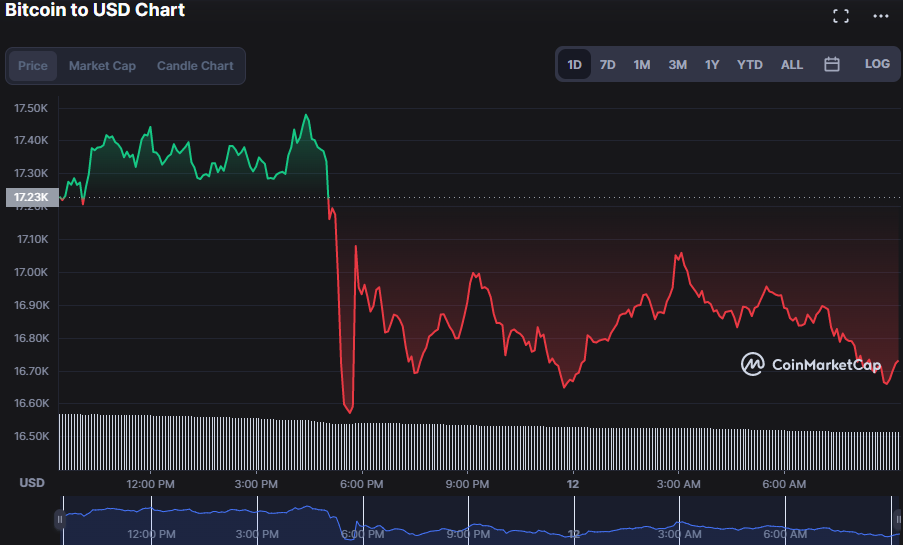Viewport: 903px width, 545px height.
Task: Select the 1M time range
Action: [x=642, y=64]
